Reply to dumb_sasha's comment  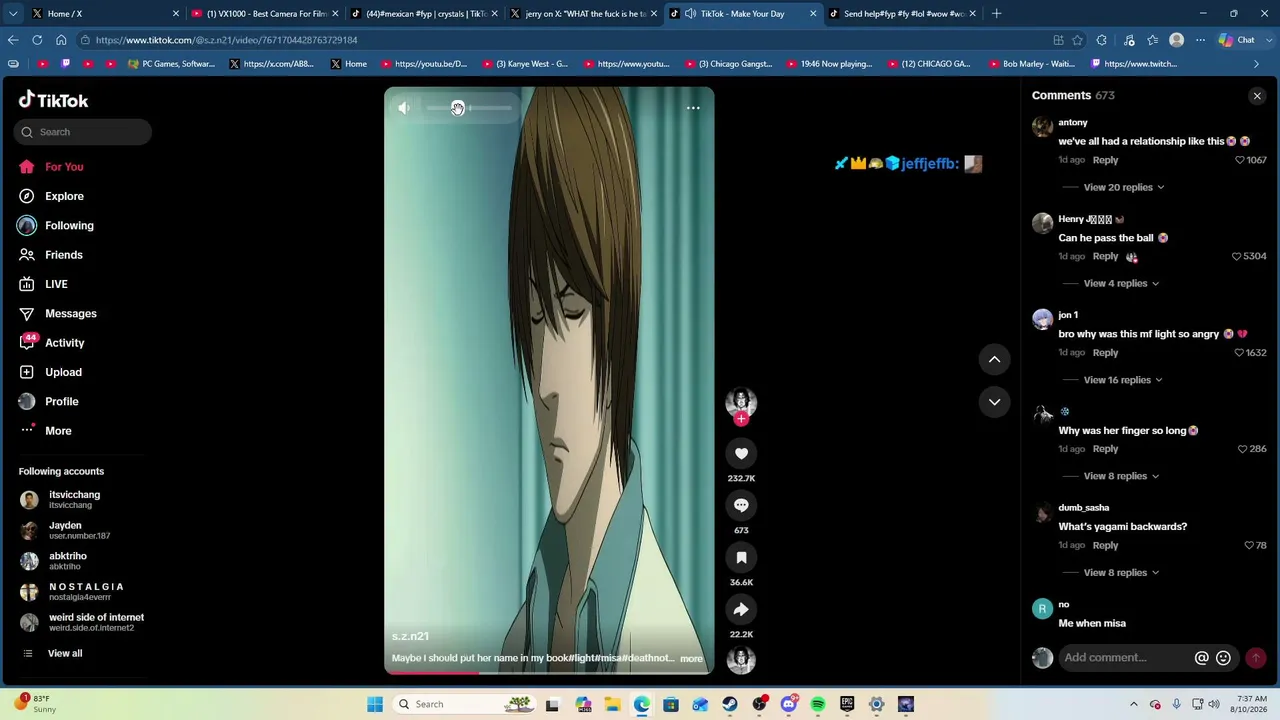coord(1105,546)
